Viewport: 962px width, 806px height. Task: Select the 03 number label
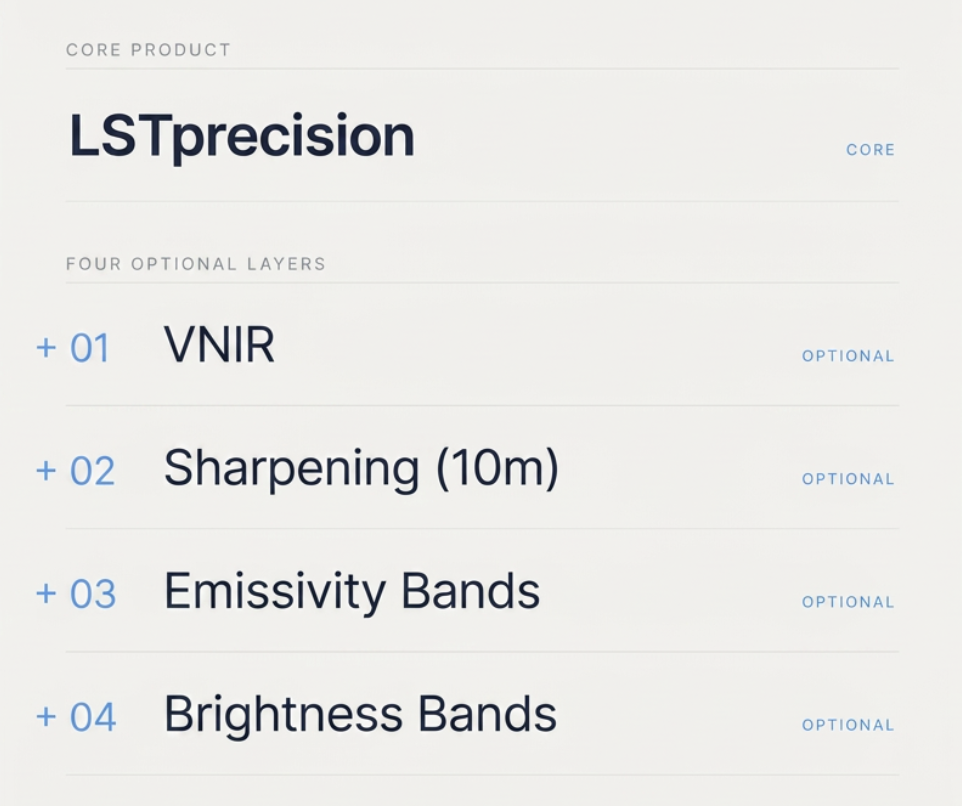(93, 594)
